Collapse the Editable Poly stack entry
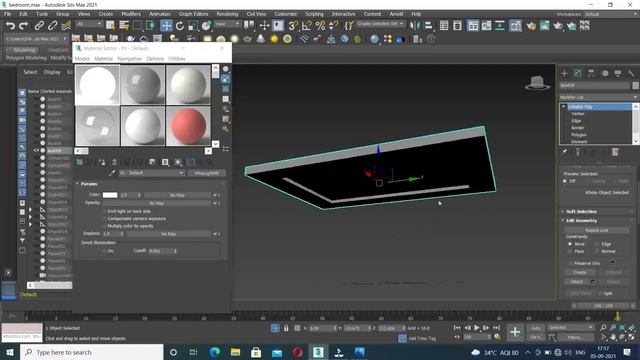Image resolution: width=640 pixels, height=360 pixels. tap(564, 107)
